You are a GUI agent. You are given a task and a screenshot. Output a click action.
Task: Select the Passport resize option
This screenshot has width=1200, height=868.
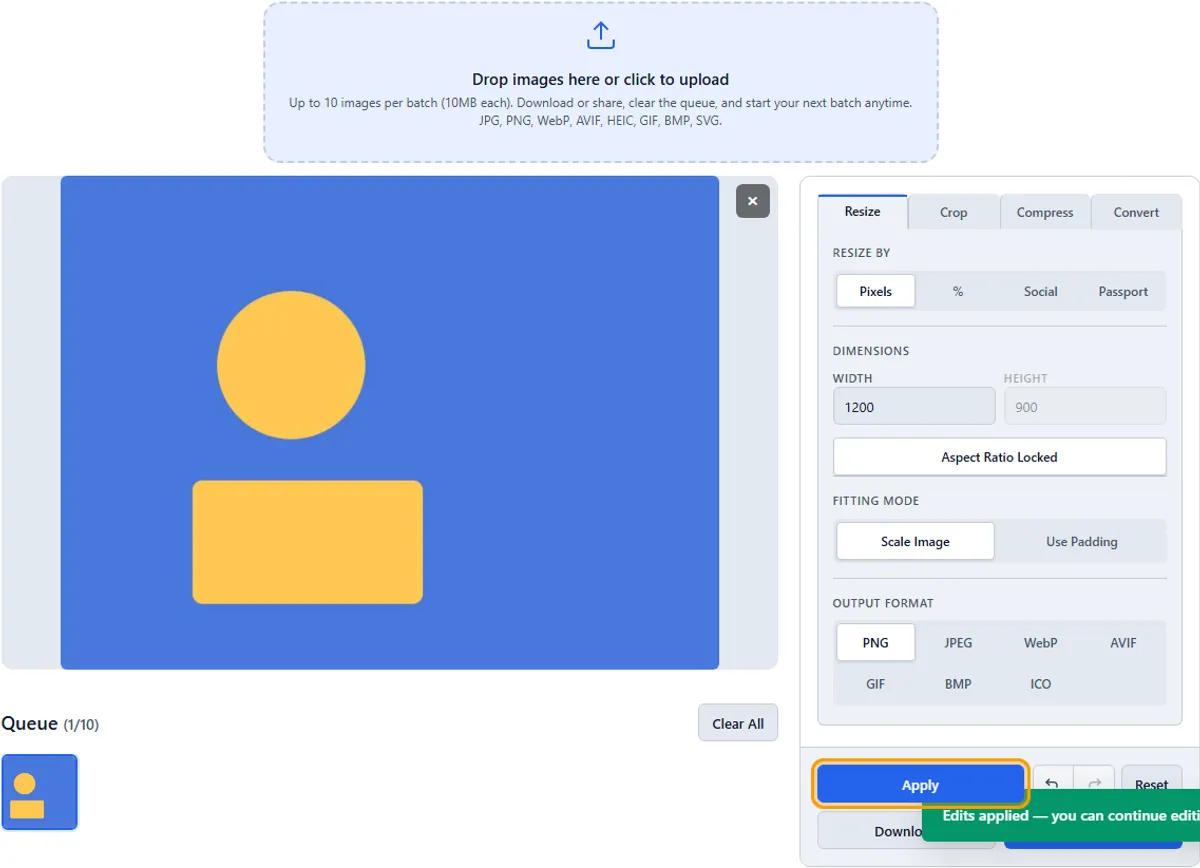coord(1123,292)
